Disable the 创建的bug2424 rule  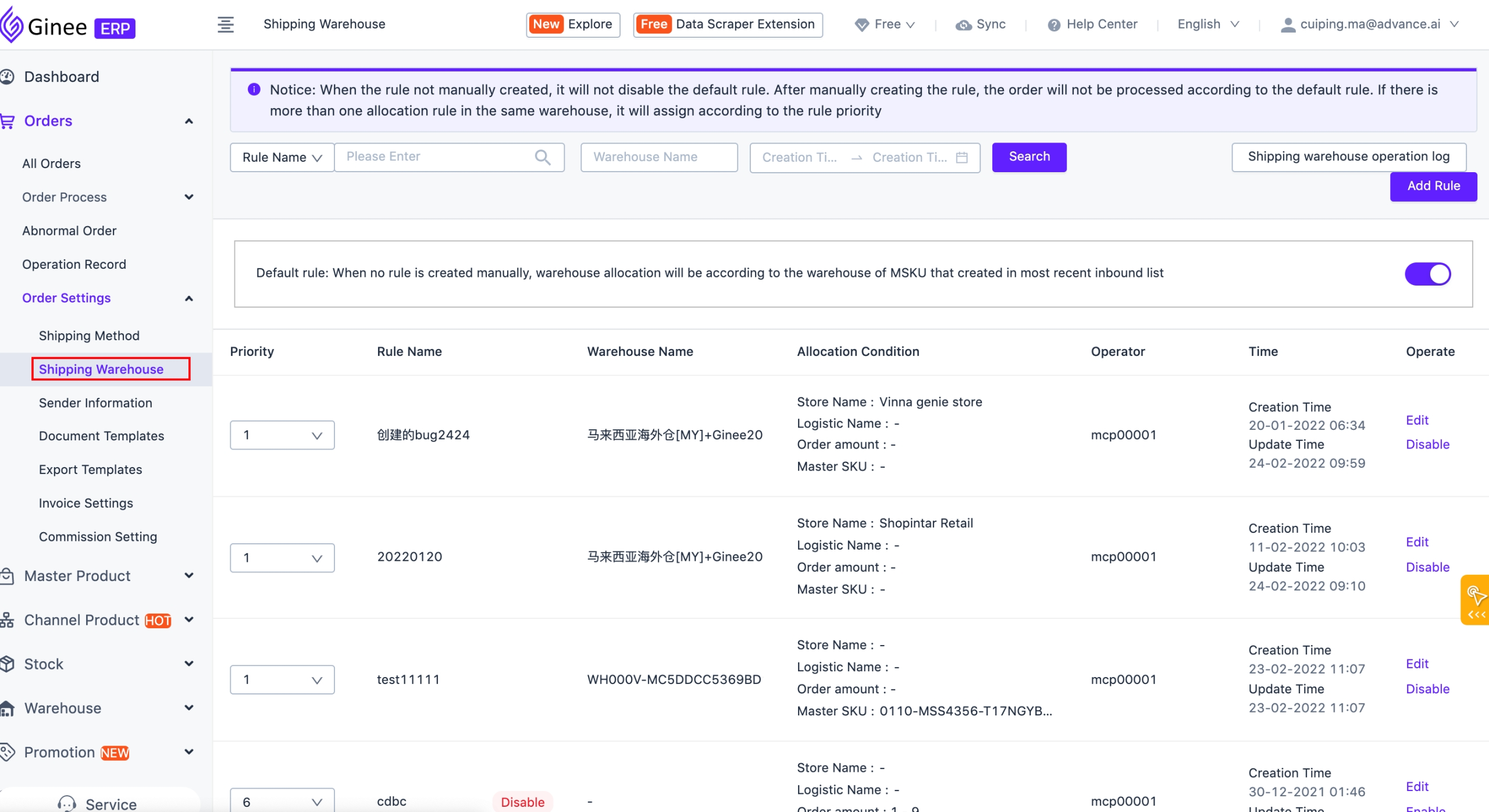(x=1427, y=444)
